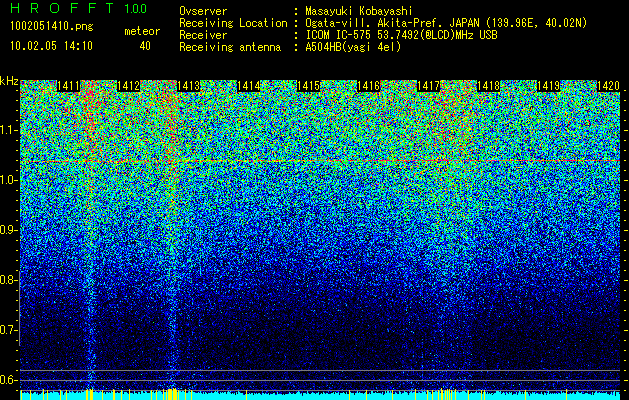629x400 pixels.
Task: Click the ICOM IC-575 53.7492 MHz receiver text
Action: [401, 35]
